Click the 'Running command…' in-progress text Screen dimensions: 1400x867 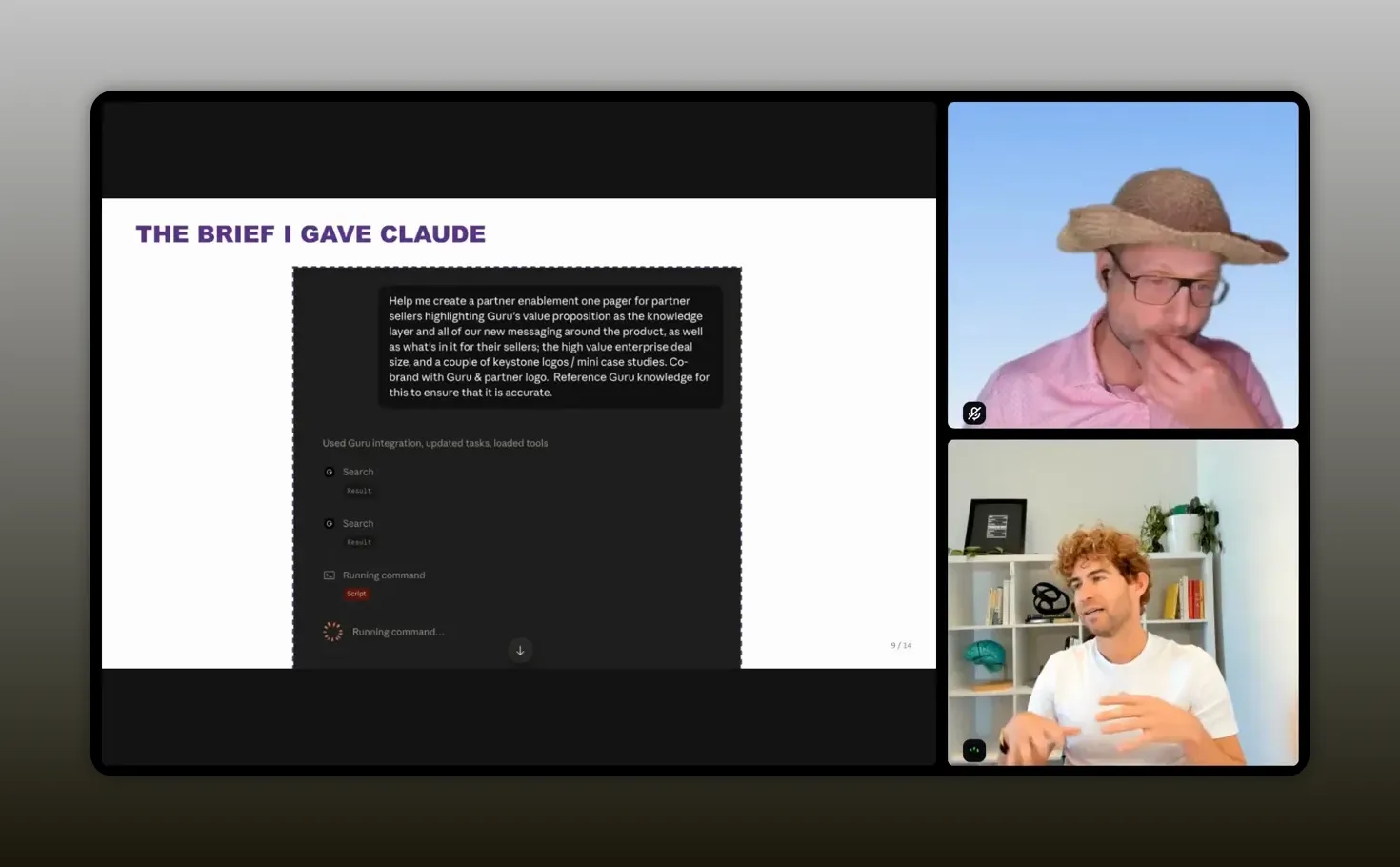click(x=398, y=632)
